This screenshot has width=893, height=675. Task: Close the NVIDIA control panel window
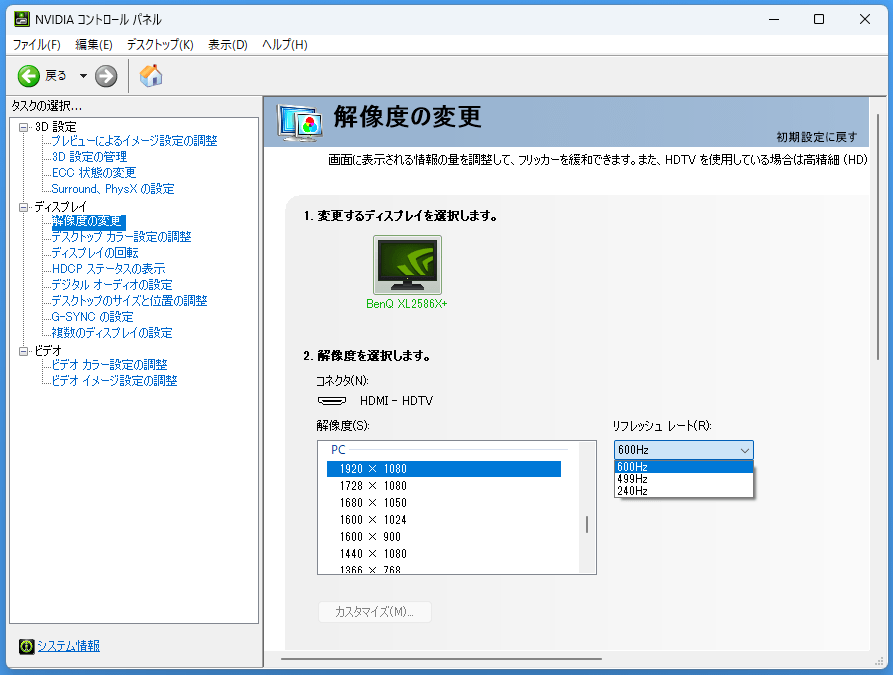(865, 19)
